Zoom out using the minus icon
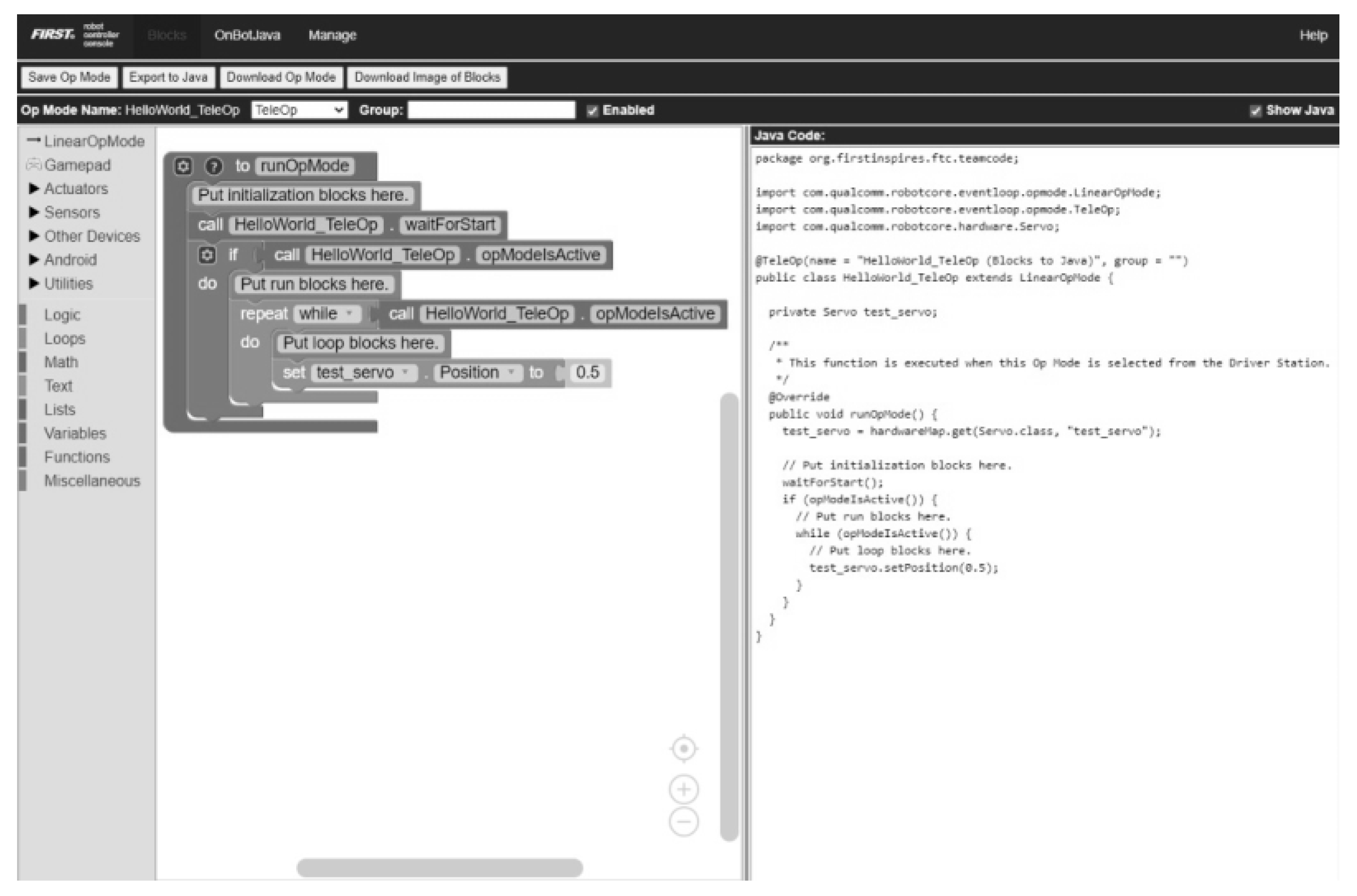The width and height of the screenshot is (1357, 896). point(683,821)
